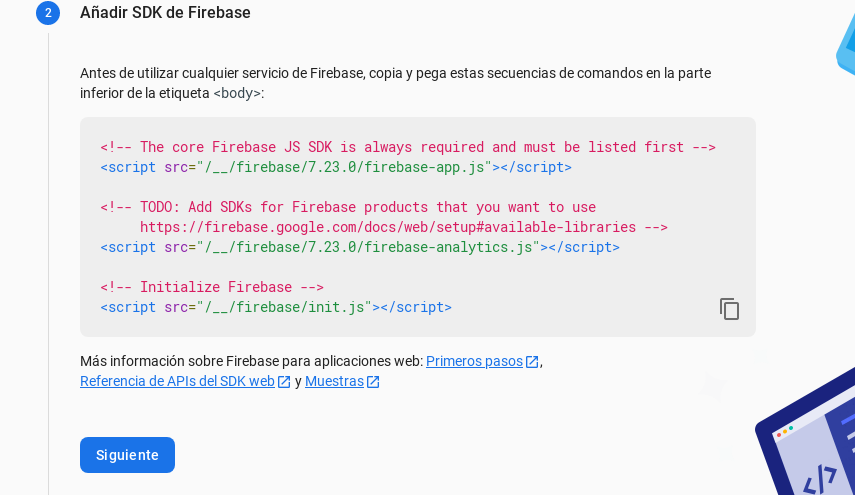Click the step 2 number badge
The image size is (855, 495).
(48, 13)
